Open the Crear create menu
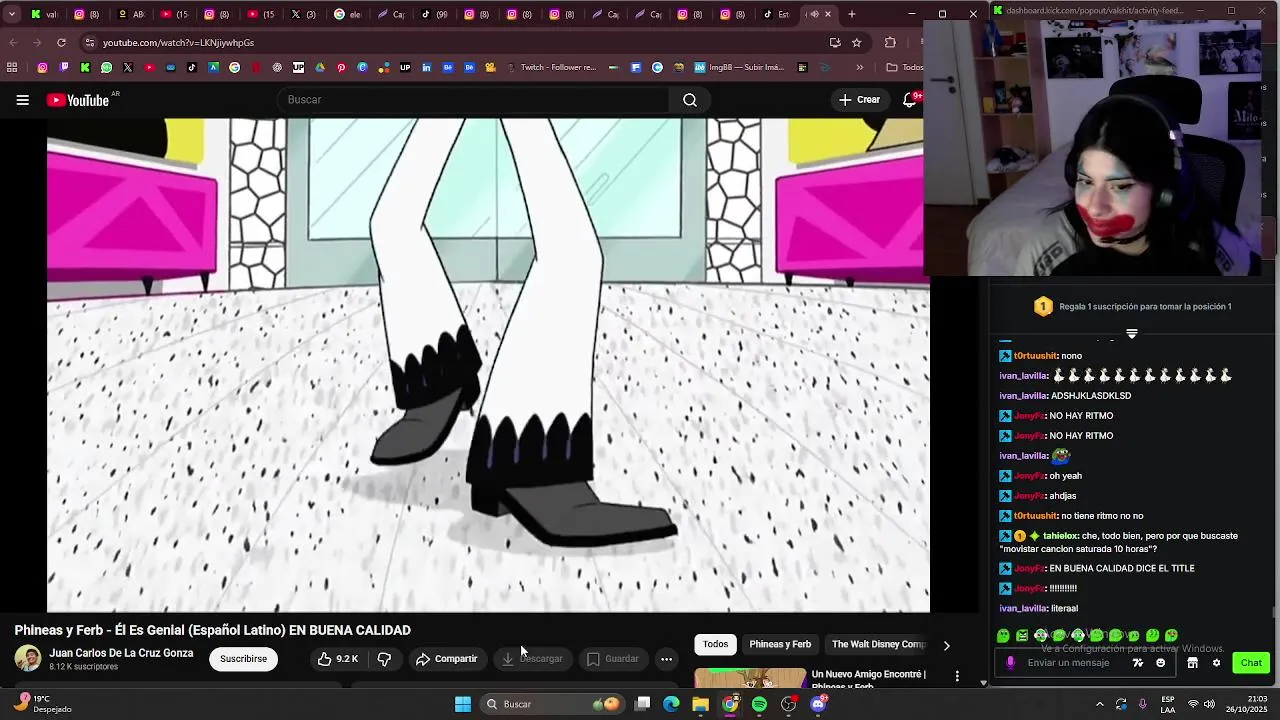Image resolution: width=1280 pixels, height=720 pixels. point(860,100)
